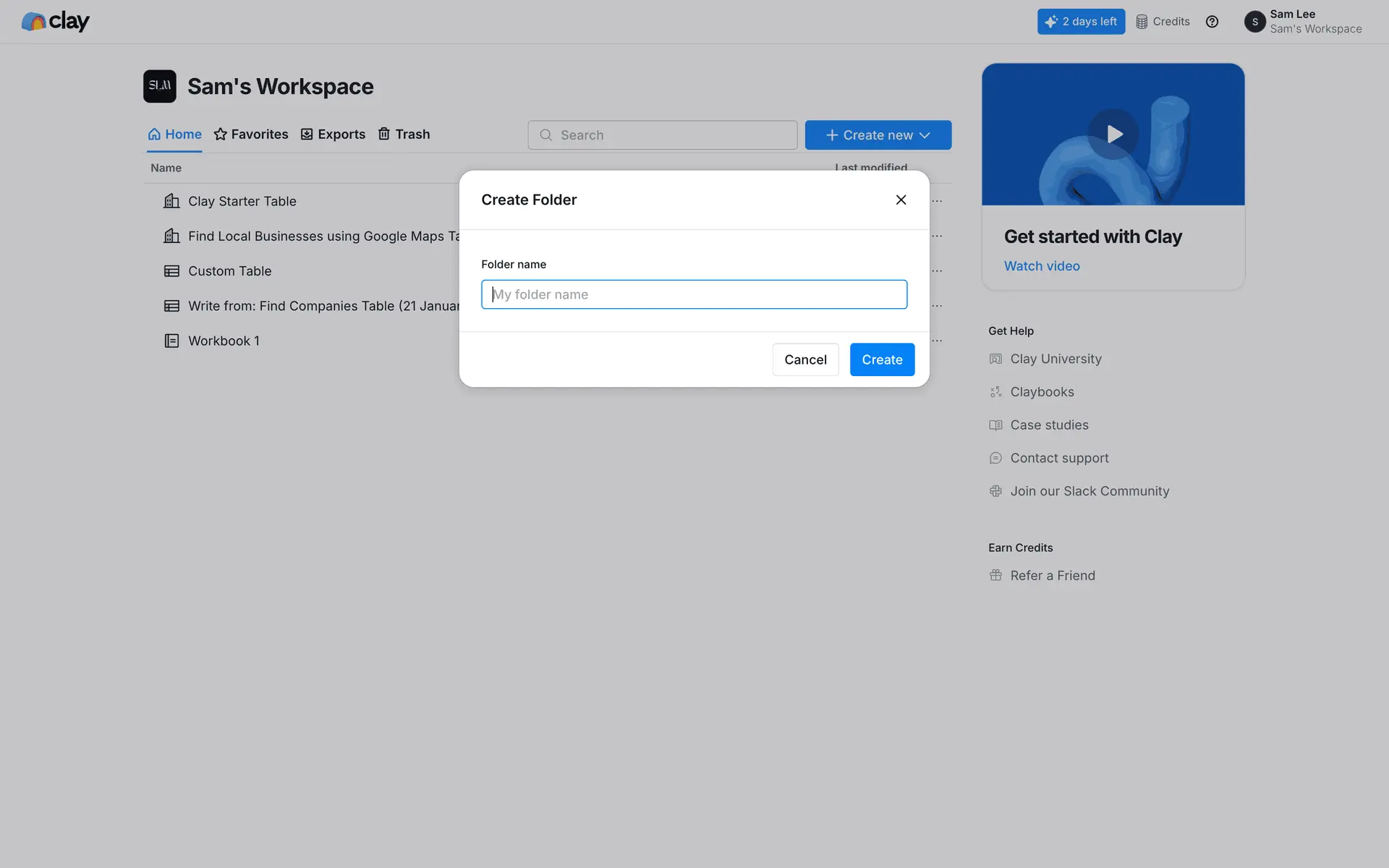Viewport: 1389px width, 868px height.
Task: Switch to the Favorites tab
Action: (251, 135)
